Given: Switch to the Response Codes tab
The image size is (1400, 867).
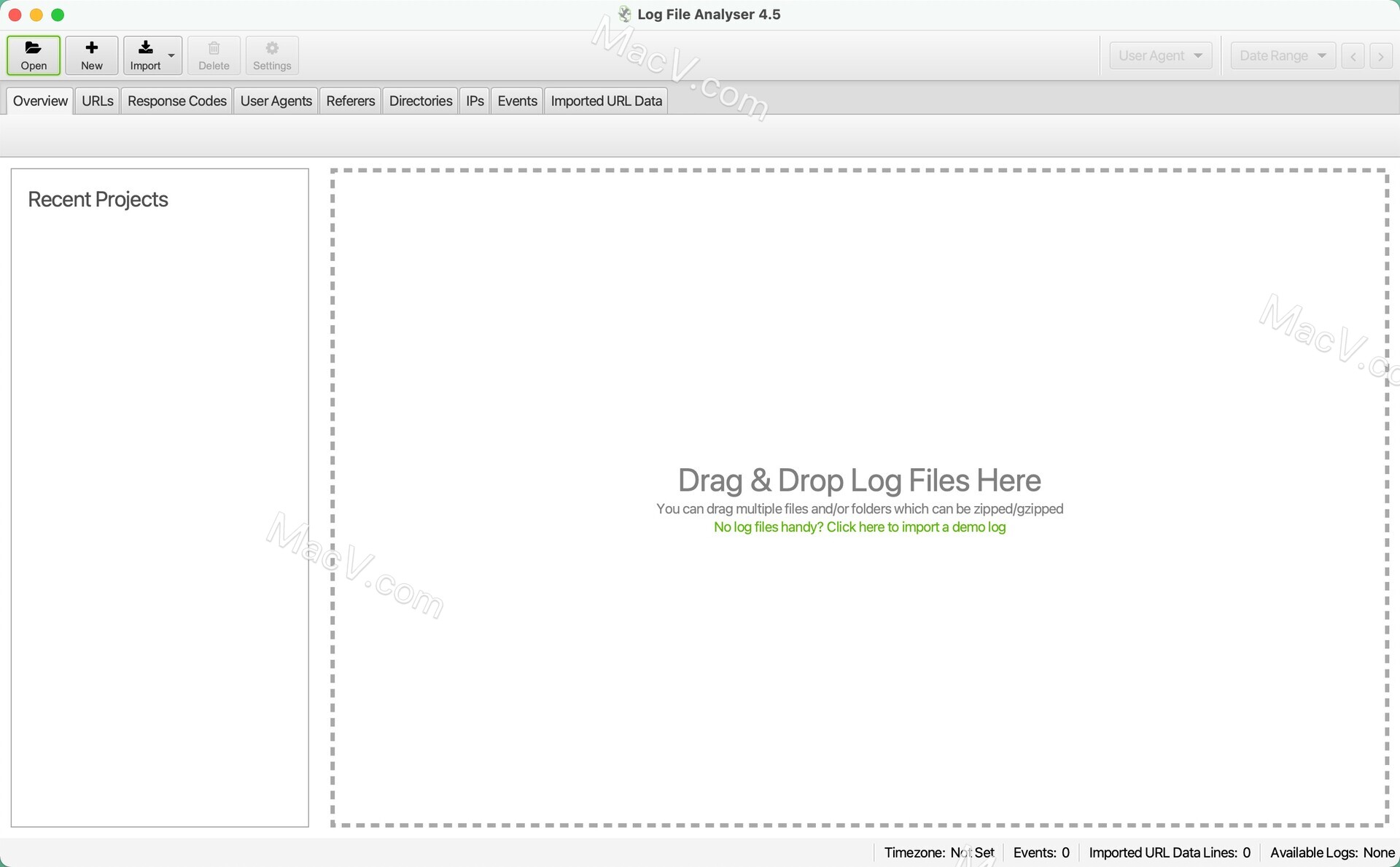Looking at the screenshot, I should click(177, 100).
